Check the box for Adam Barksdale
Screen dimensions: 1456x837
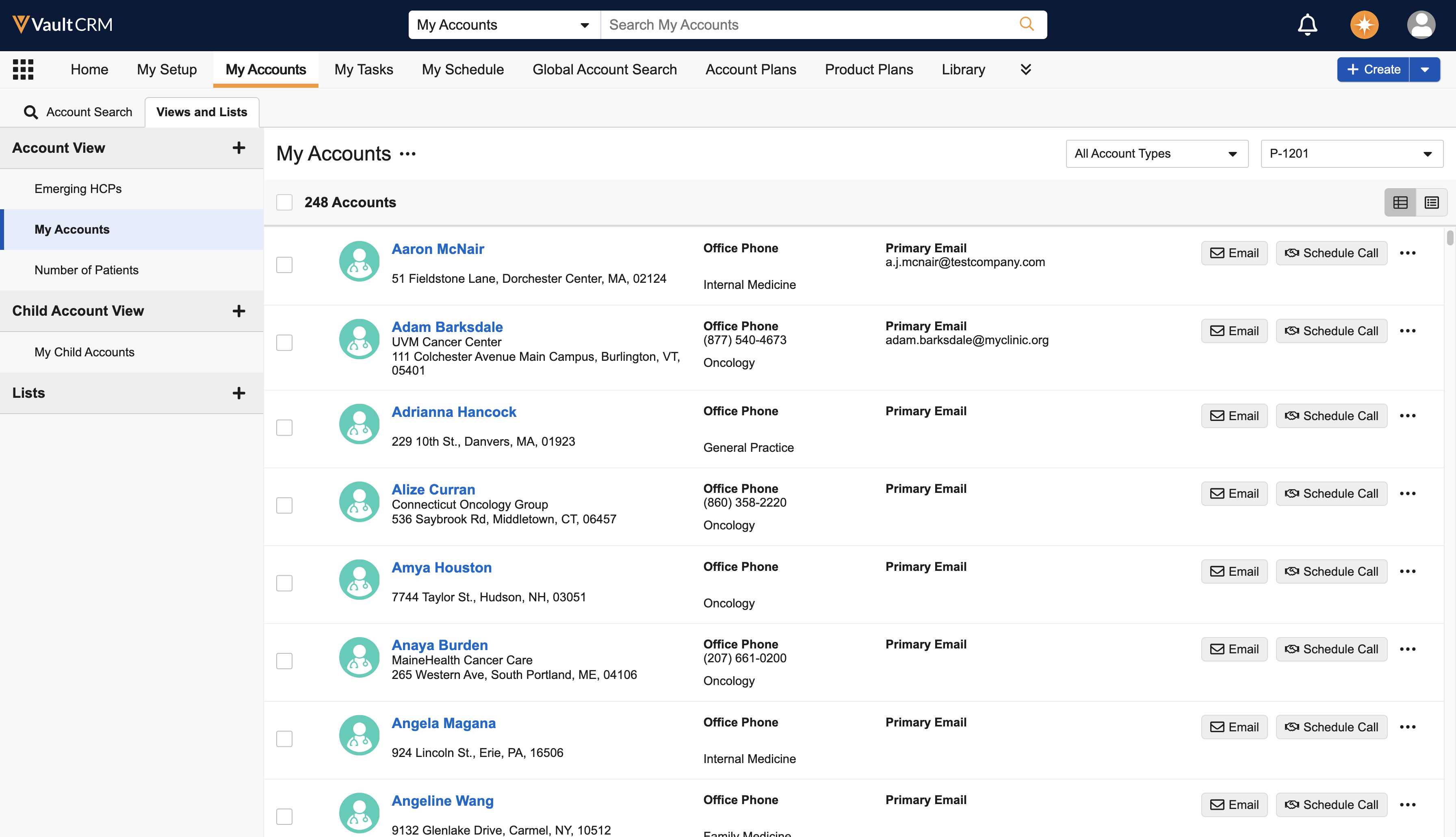284,343
